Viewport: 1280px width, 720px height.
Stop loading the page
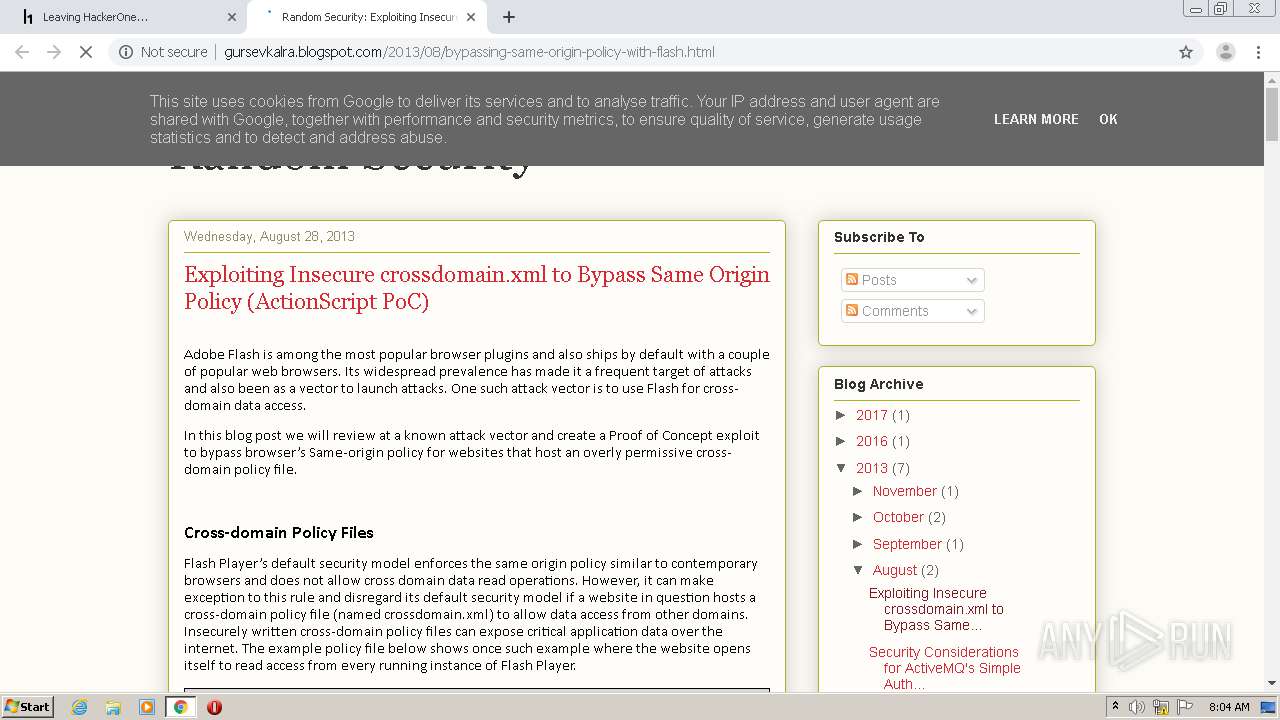click(86, 52)
